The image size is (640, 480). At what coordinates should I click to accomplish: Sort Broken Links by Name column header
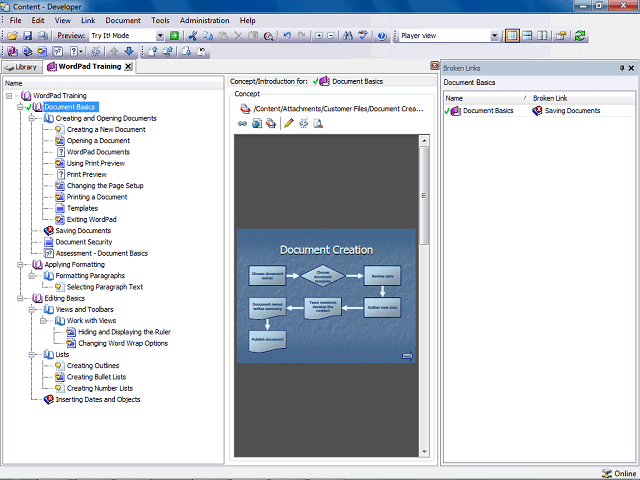487,98
